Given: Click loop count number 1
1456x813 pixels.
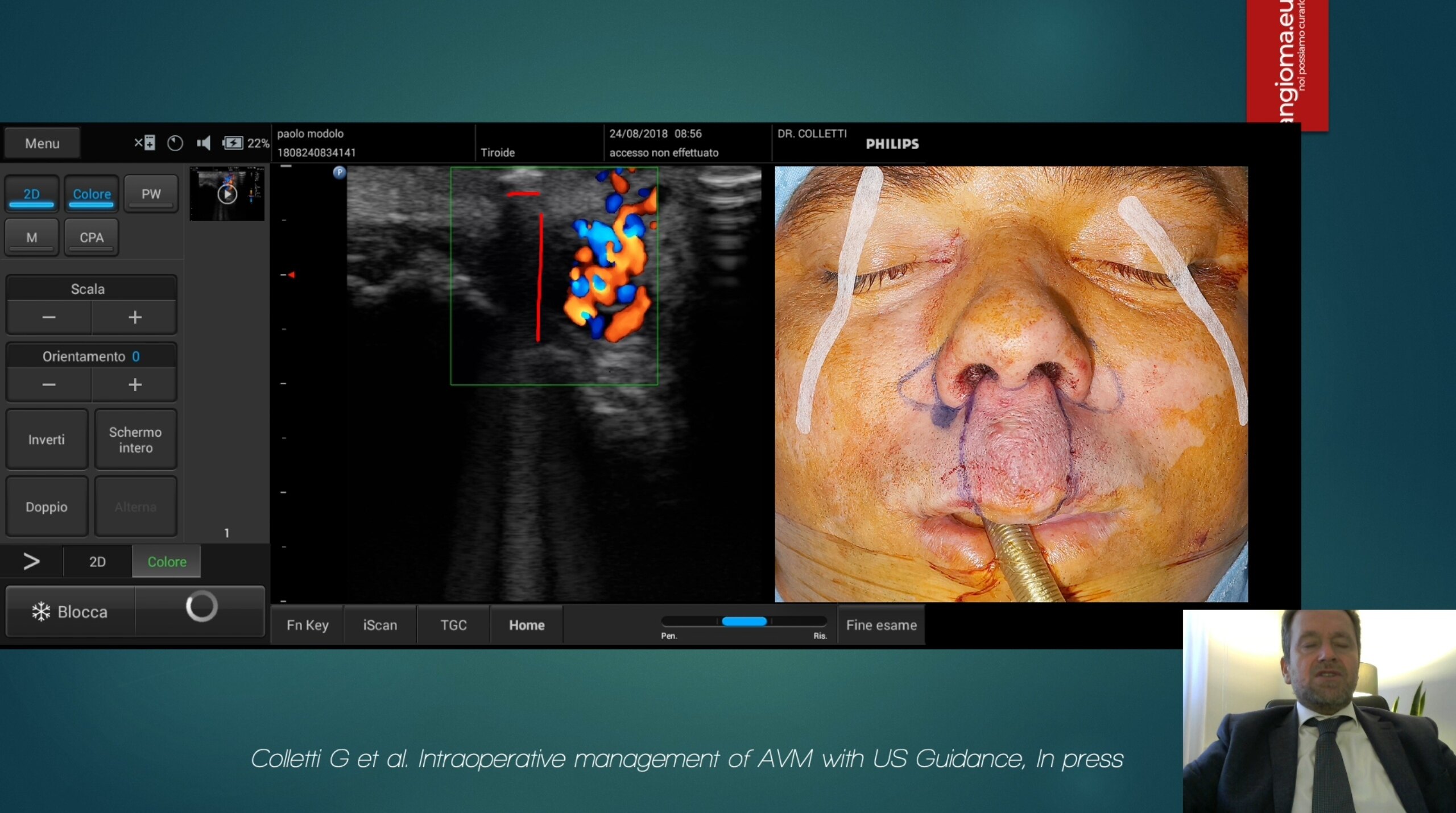Looking at the screenshot, I should (226, 533).
